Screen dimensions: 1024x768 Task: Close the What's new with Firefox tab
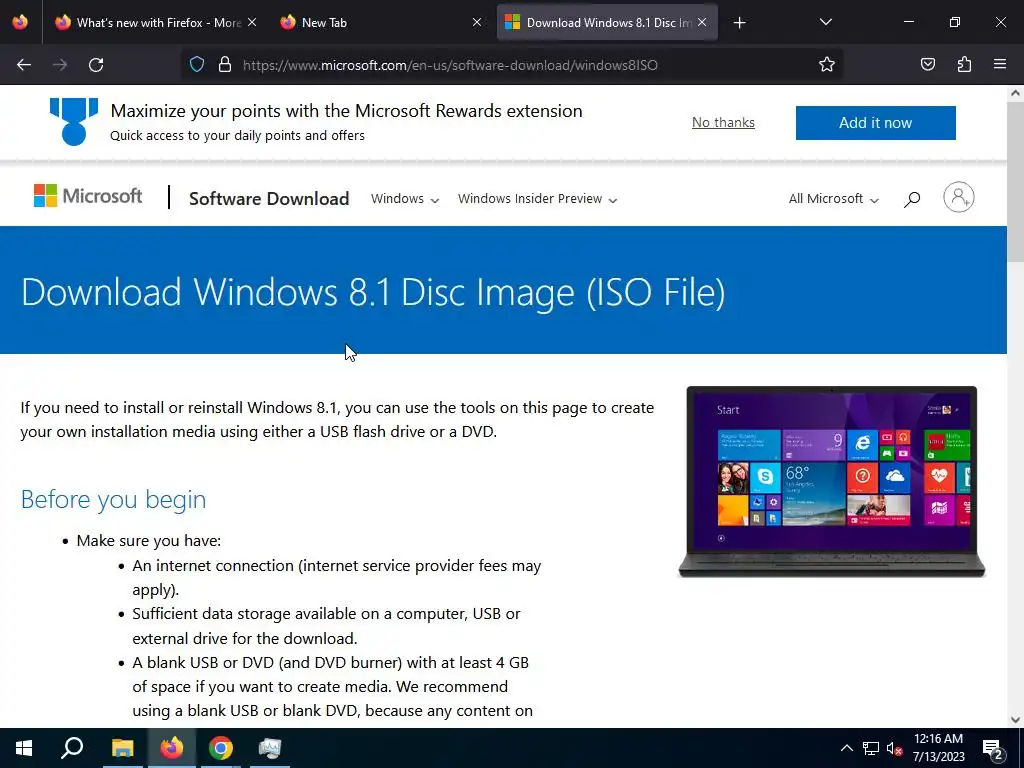click(x=252, y=22)
